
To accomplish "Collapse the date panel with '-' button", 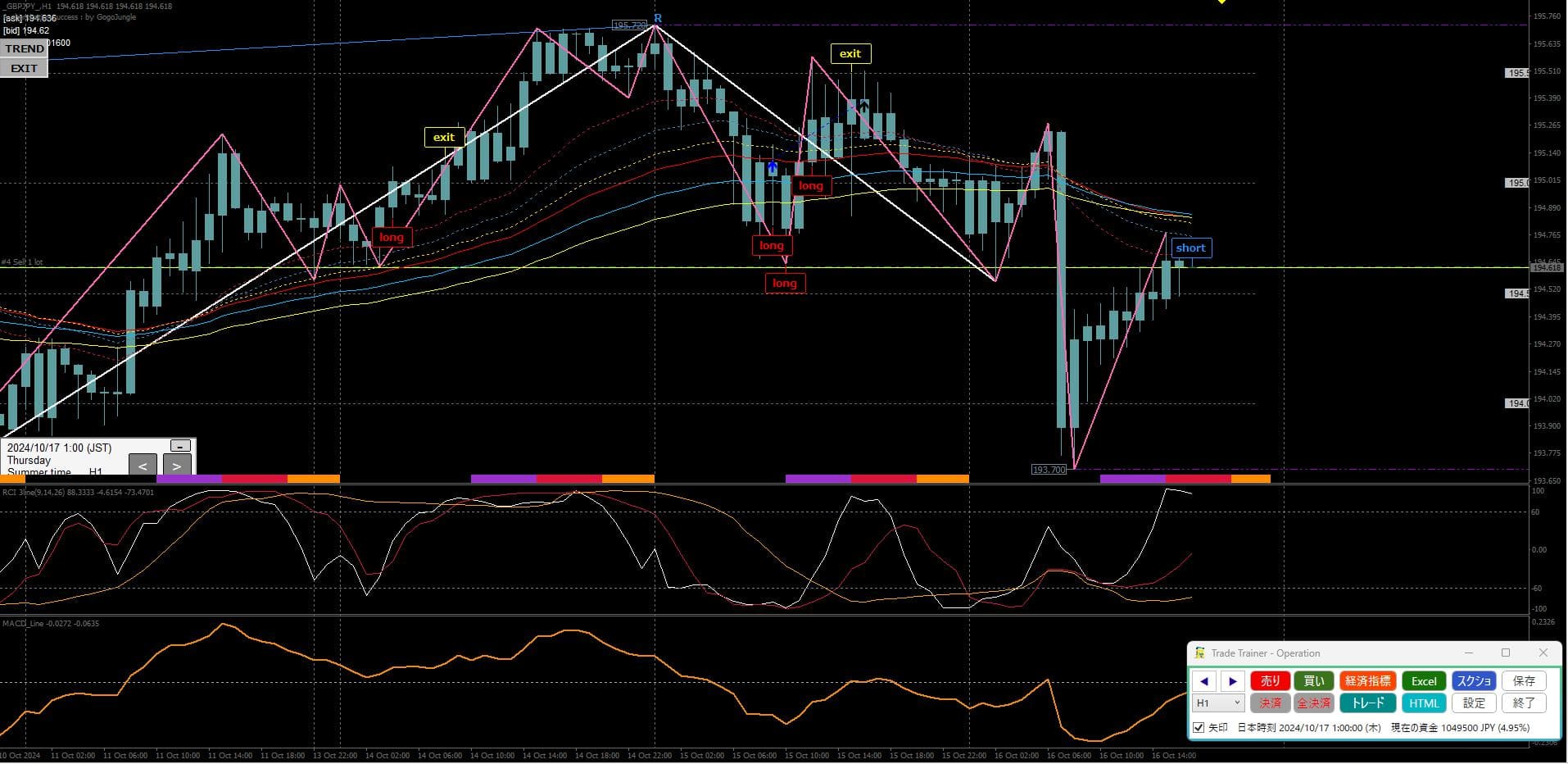I will coord(180,446).
